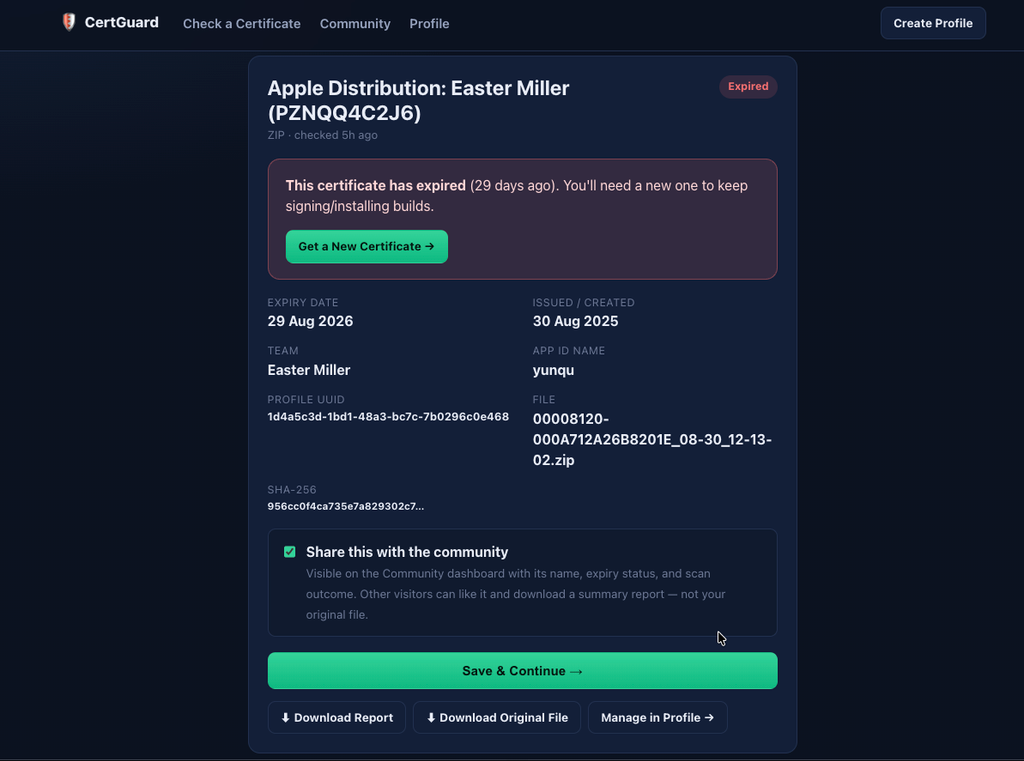Image resolution: width=1024 pixels, height=761 pixels.
Task: Open the Profile nav item
Action: pos(429,24)
